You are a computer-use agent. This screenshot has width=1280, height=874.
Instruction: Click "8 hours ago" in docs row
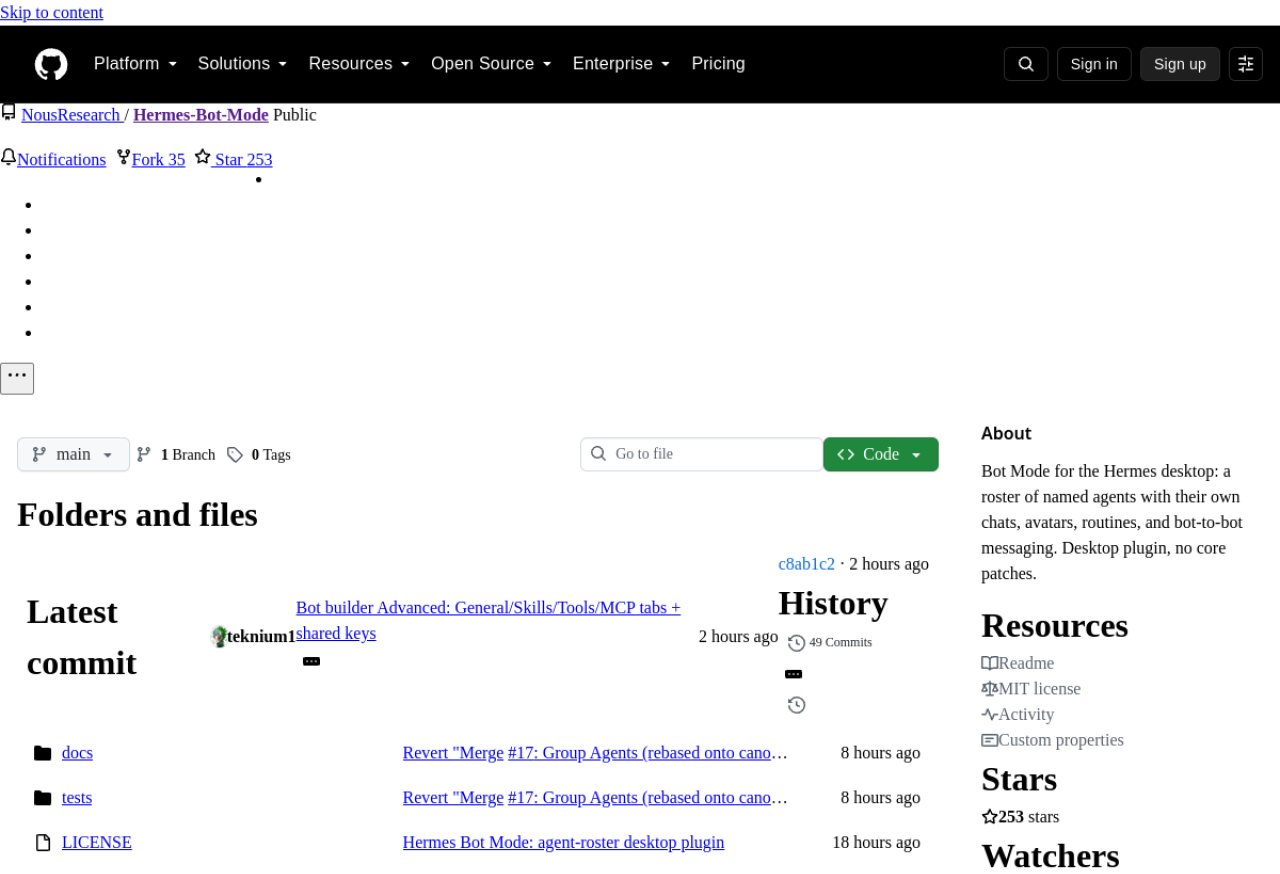click(x=880, y=753)
